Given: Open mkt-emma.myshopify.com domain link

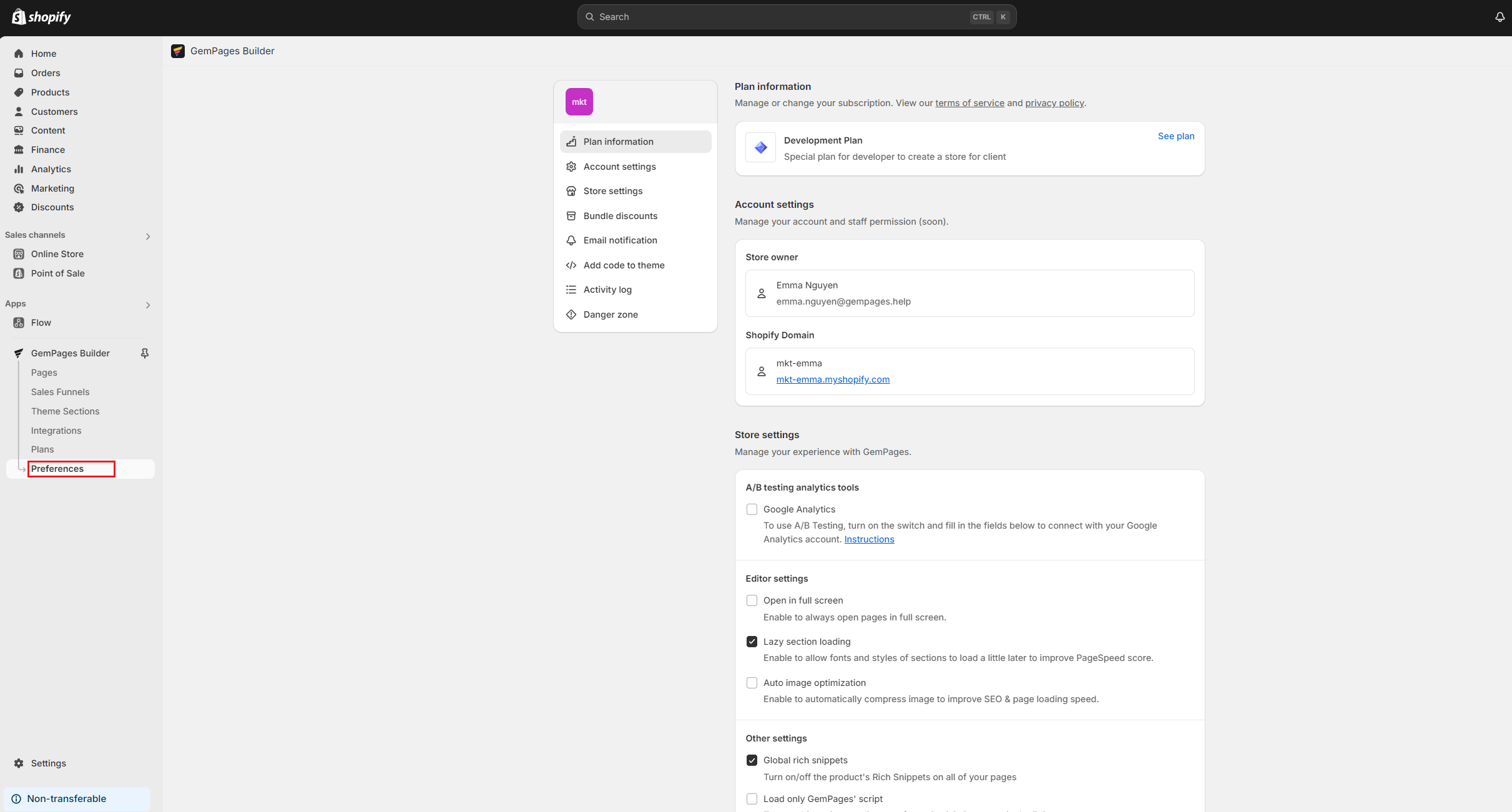Looking at the screenshot, I should click(832, 379).
